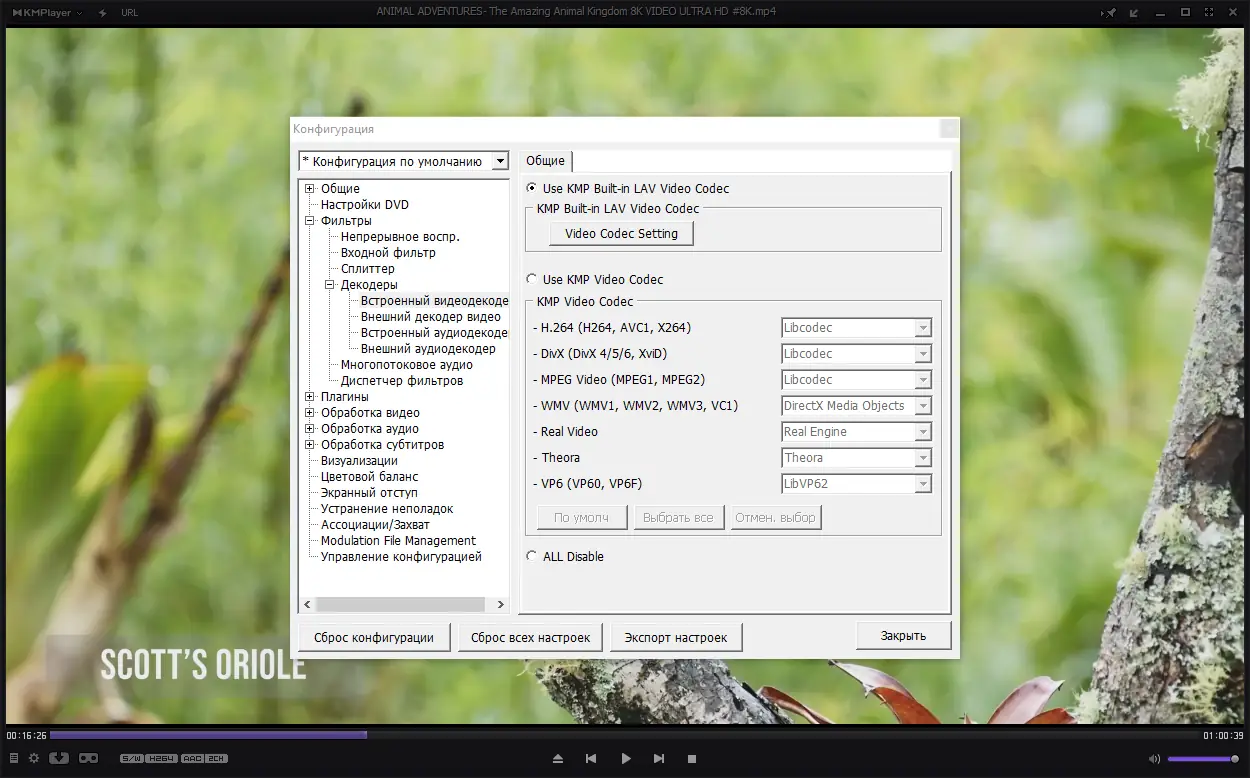1250x778 pixels.
Task: Open the configuration preset dropdown
Action: tap(404, 161)
